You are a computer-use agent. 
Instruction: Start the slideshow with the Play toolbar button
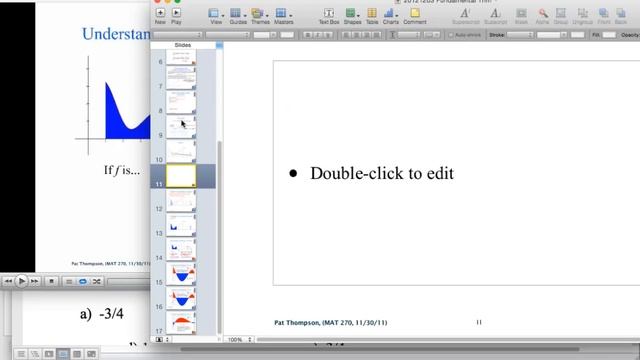click(176, 16)
